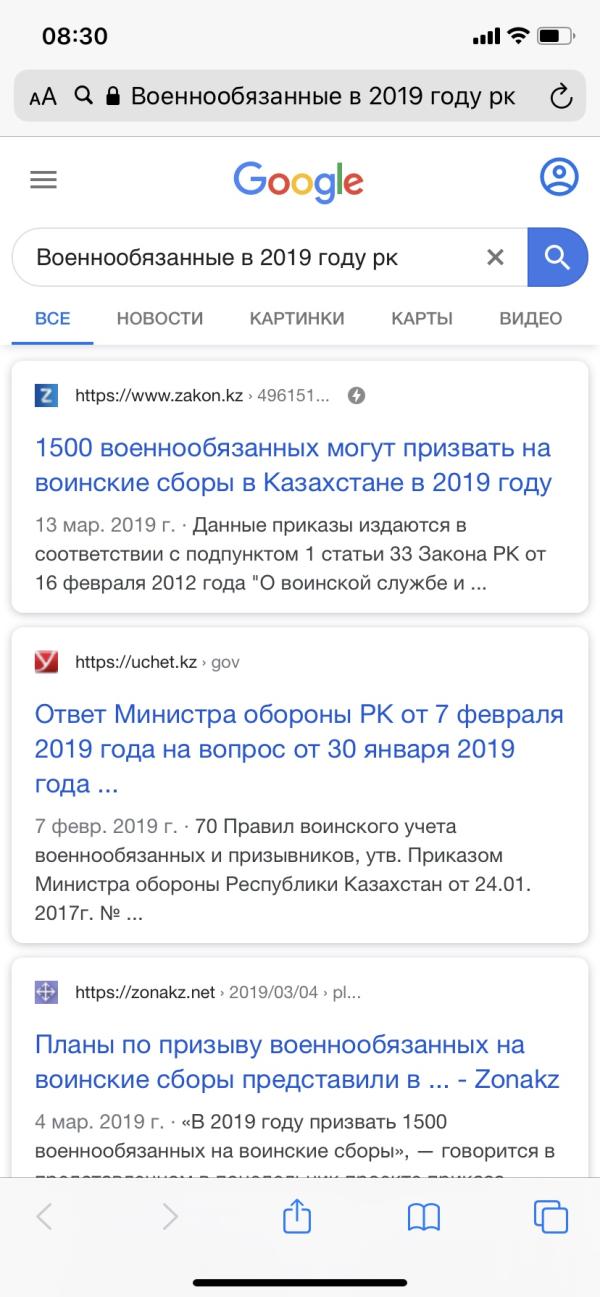Image resolution: width=600 pixels, height=1297 pixels.
Task: Open the Google hamburger menu
Action: [43, 180]
